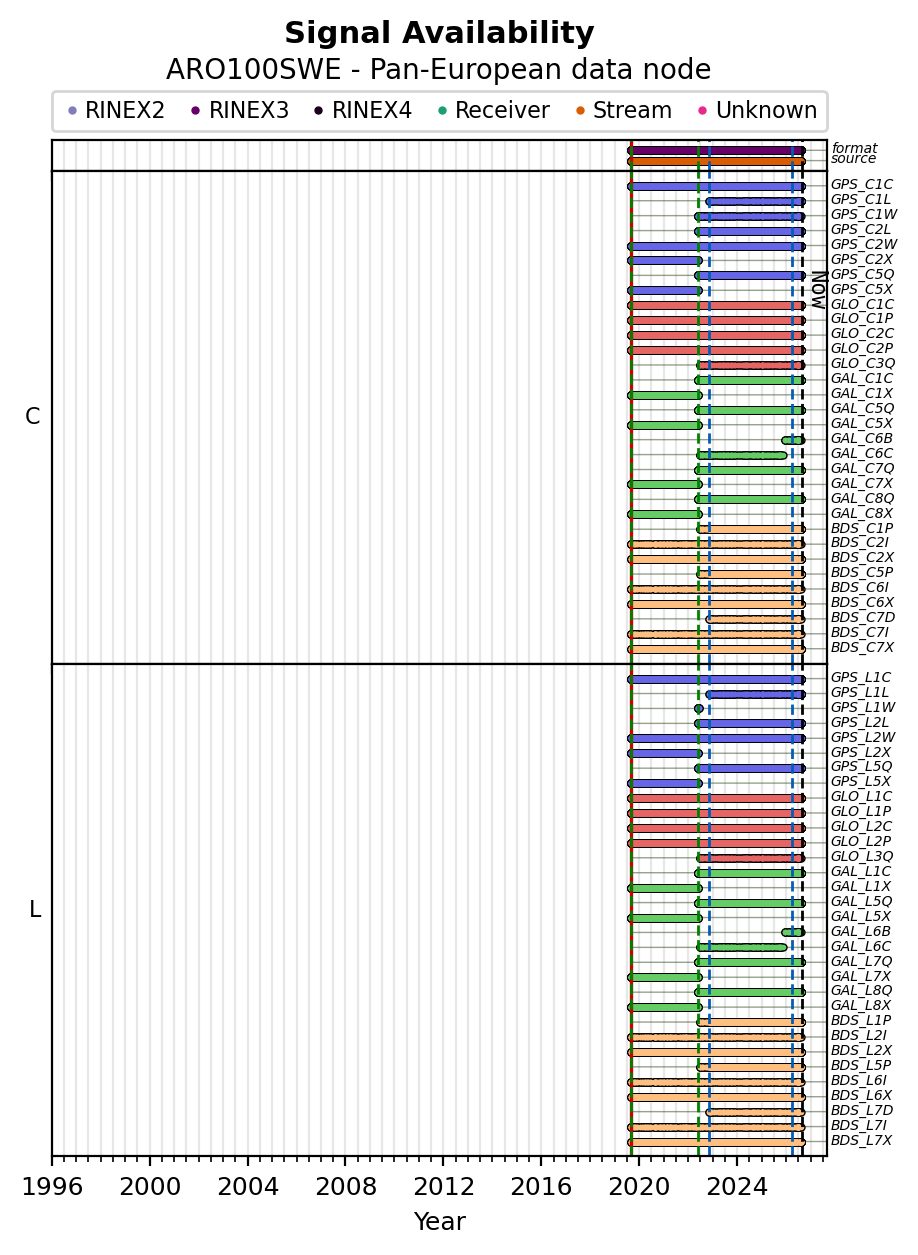Click the GPS_C5Q row label
Image resolution: width=918 pixels, height=1255 pixels.
point(863,274)
